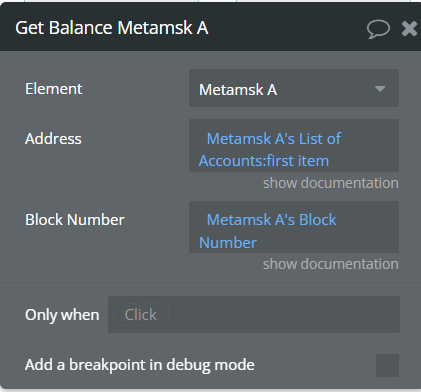
Task: Close the Get Balance Metamsk A panel
Action: click(x=409, y=29)
